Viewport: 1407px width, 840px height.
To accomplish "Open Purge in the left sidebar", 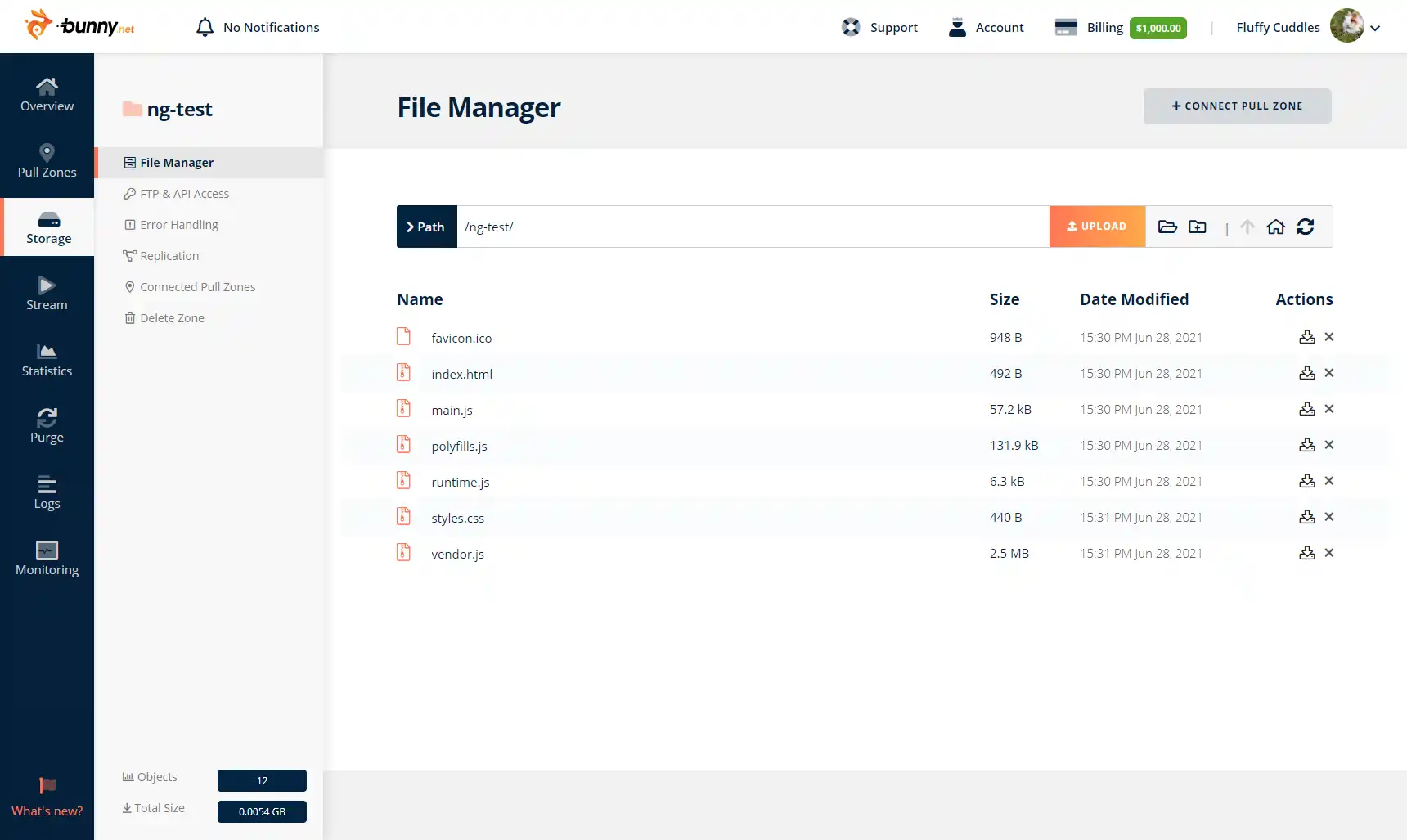I will (47, 425).
